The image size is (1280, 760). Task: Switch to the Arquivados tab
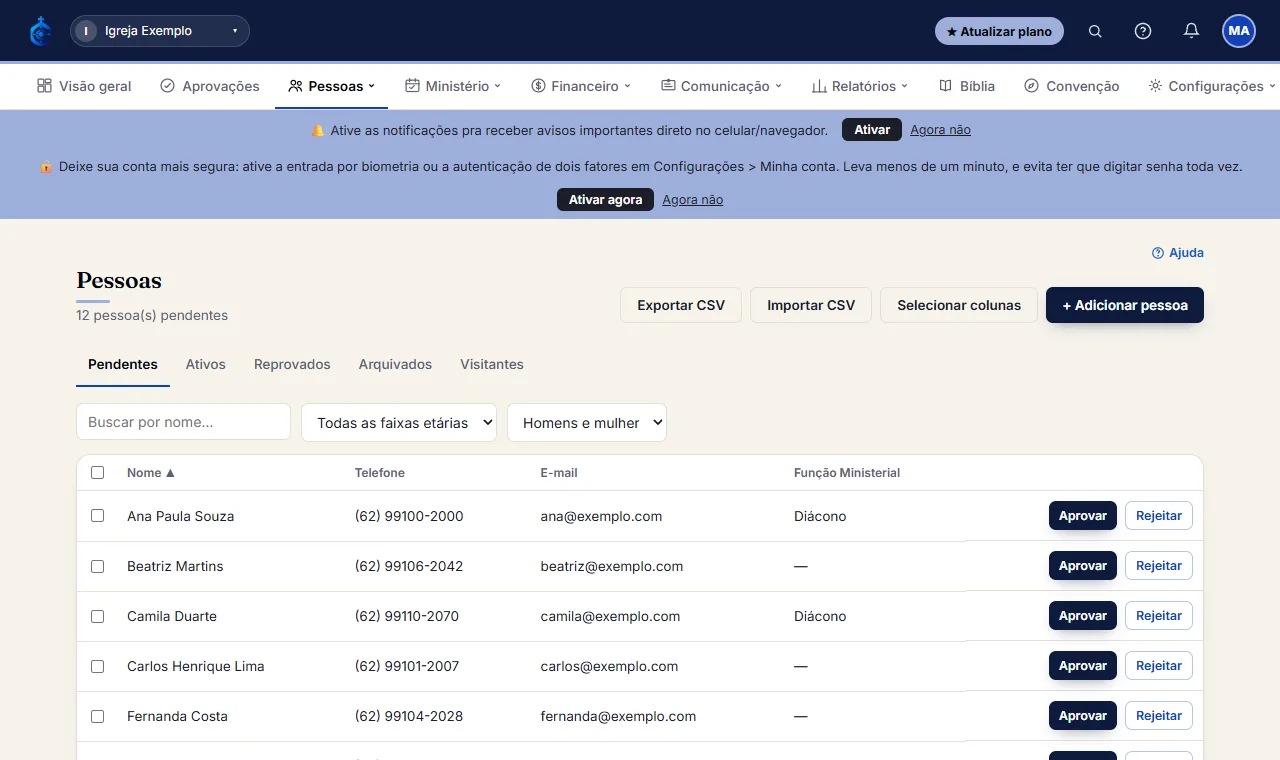395,364
